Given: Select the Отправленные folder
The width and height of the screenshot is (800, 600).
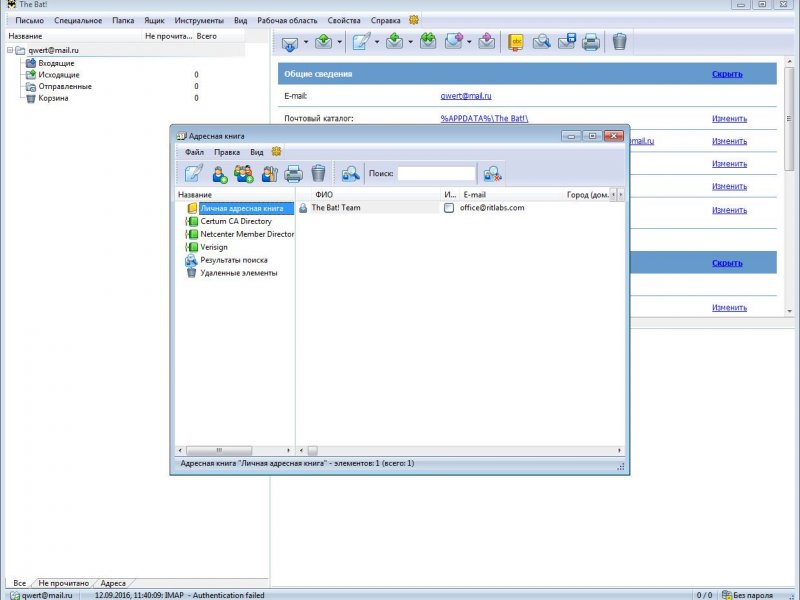Looking at the screenshot, I should (x=65, y=86).
